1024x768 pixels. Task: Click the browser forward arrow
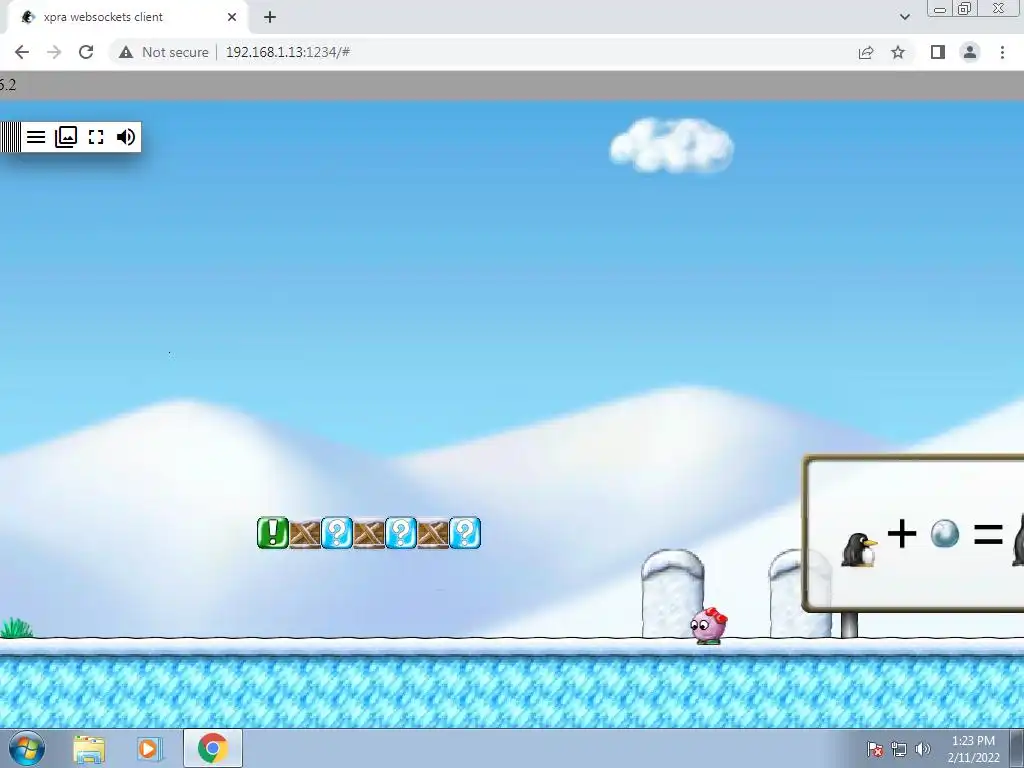tap(54, 52)
